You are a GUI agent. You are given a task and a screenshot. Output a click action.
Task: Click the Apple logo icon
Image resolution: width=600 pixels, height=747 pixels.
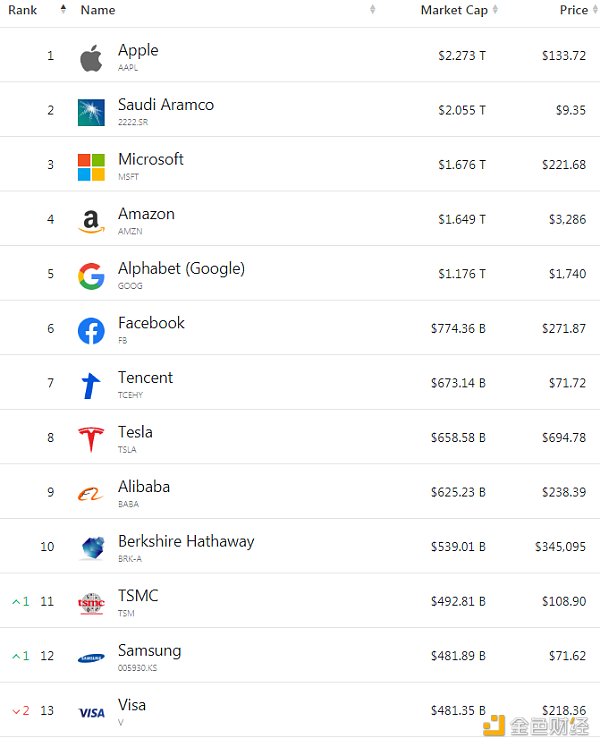pos(91,58)
